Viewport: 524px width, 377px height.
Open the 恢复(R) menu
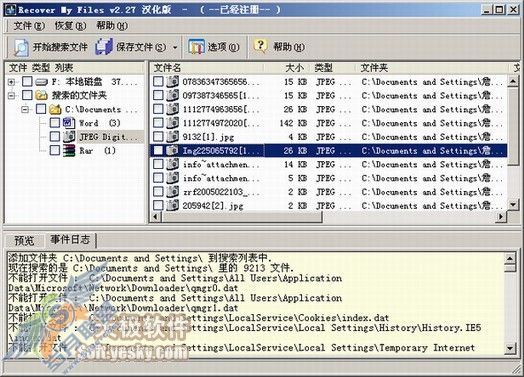click(x=70, y=26)
